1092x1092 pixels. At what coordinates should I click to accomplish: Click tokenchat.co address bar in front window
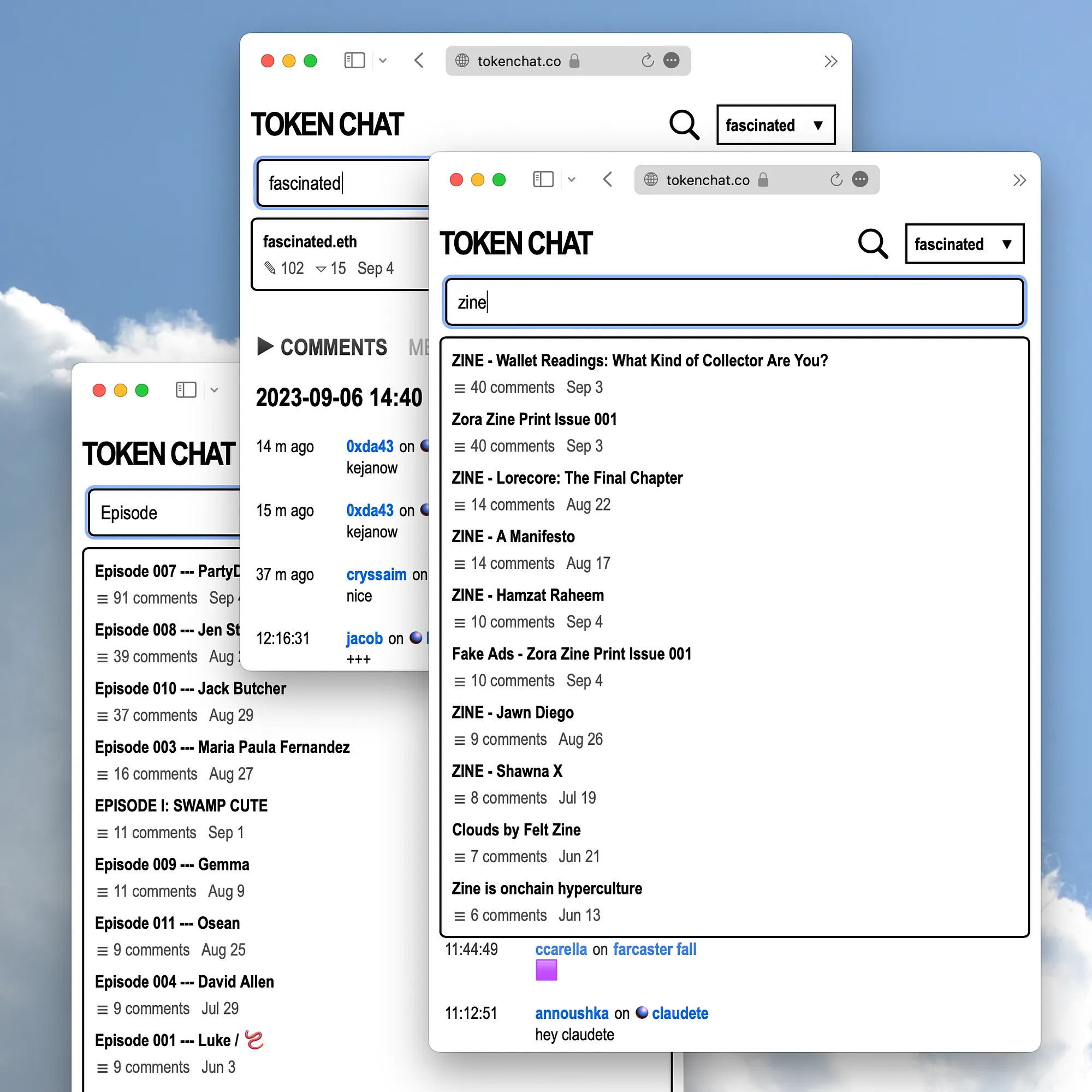[756, 180]
